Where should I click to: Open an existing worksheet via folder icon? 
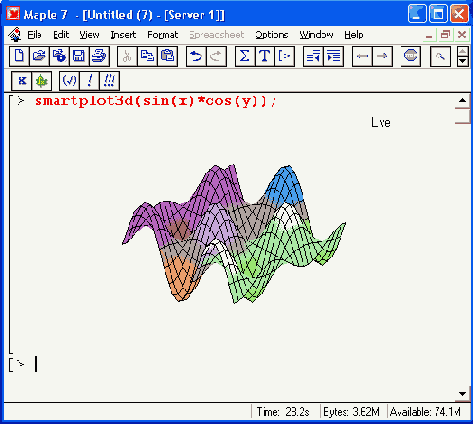coord(39,56)
